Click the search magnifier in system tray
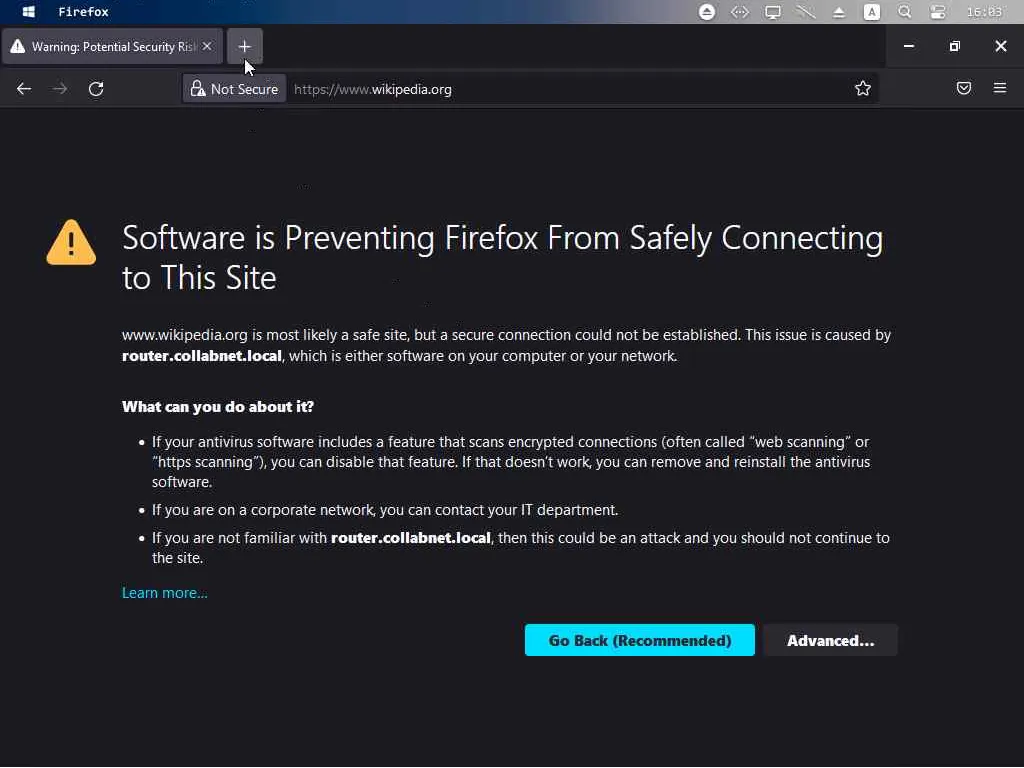Screen dimensions: 1024x768 [905, 12]
